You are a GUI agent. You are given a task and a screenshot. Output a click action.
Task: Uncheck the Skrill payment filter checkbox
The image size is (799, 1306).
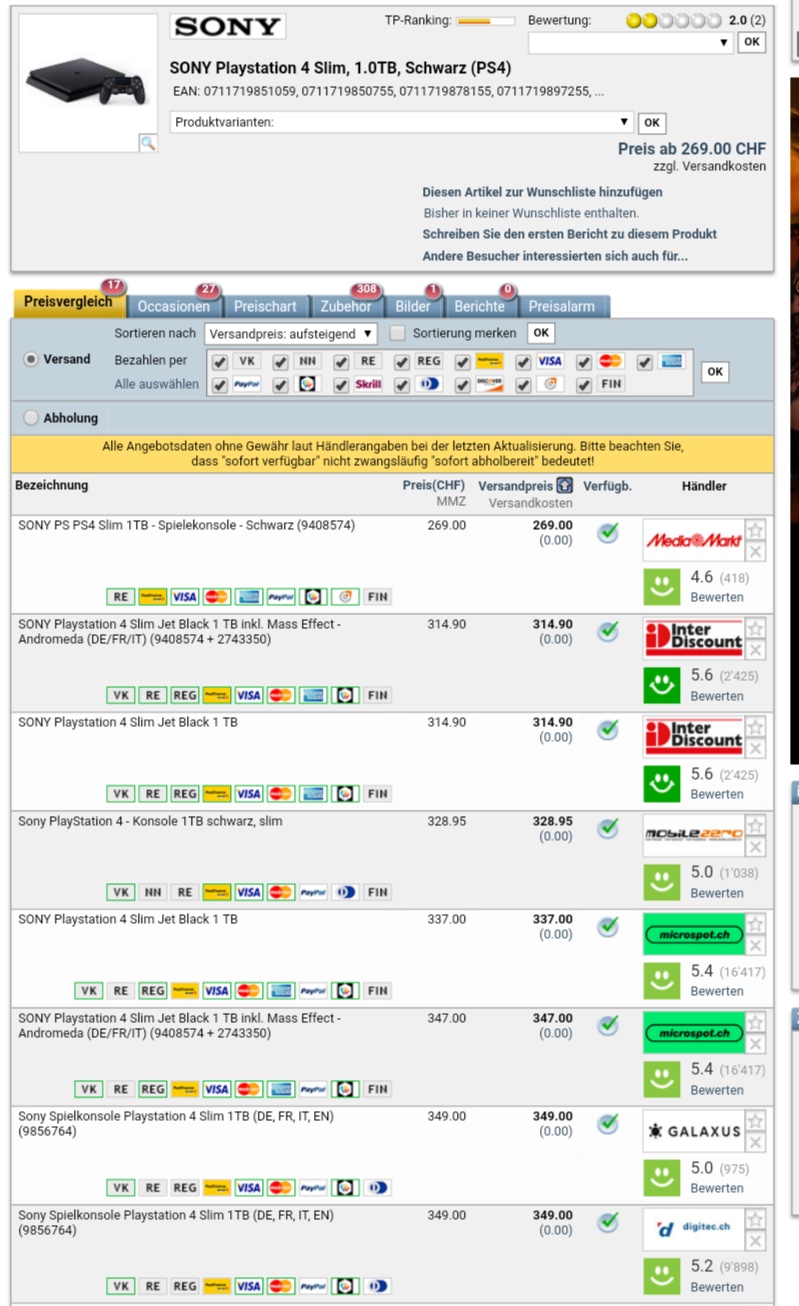point(341,385)
